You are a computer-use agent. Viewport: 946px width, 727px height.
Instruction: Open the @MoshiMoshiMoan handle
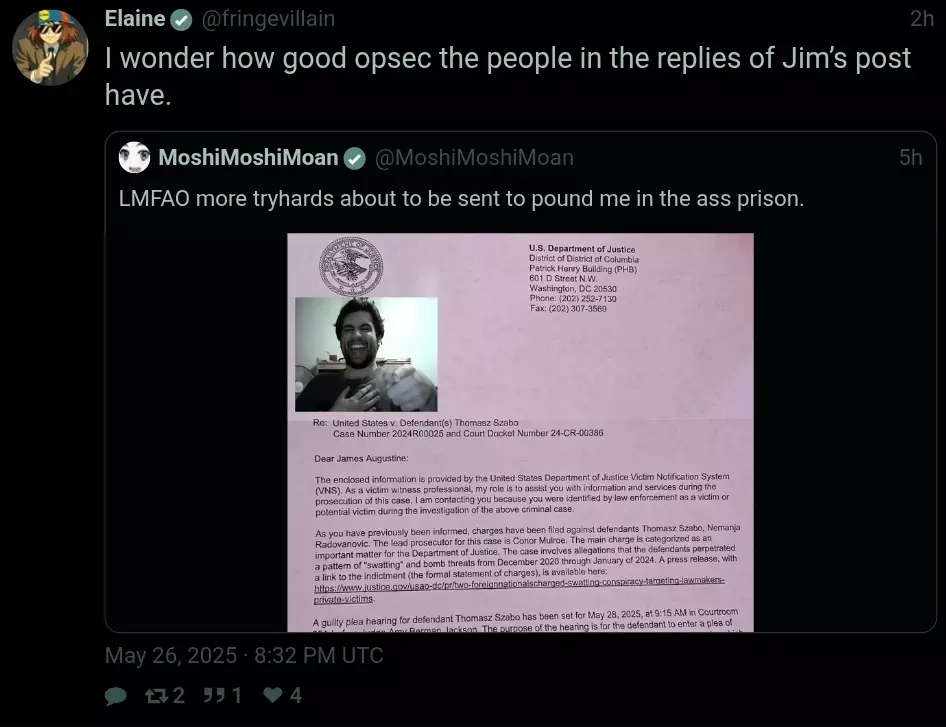(474, 157)
